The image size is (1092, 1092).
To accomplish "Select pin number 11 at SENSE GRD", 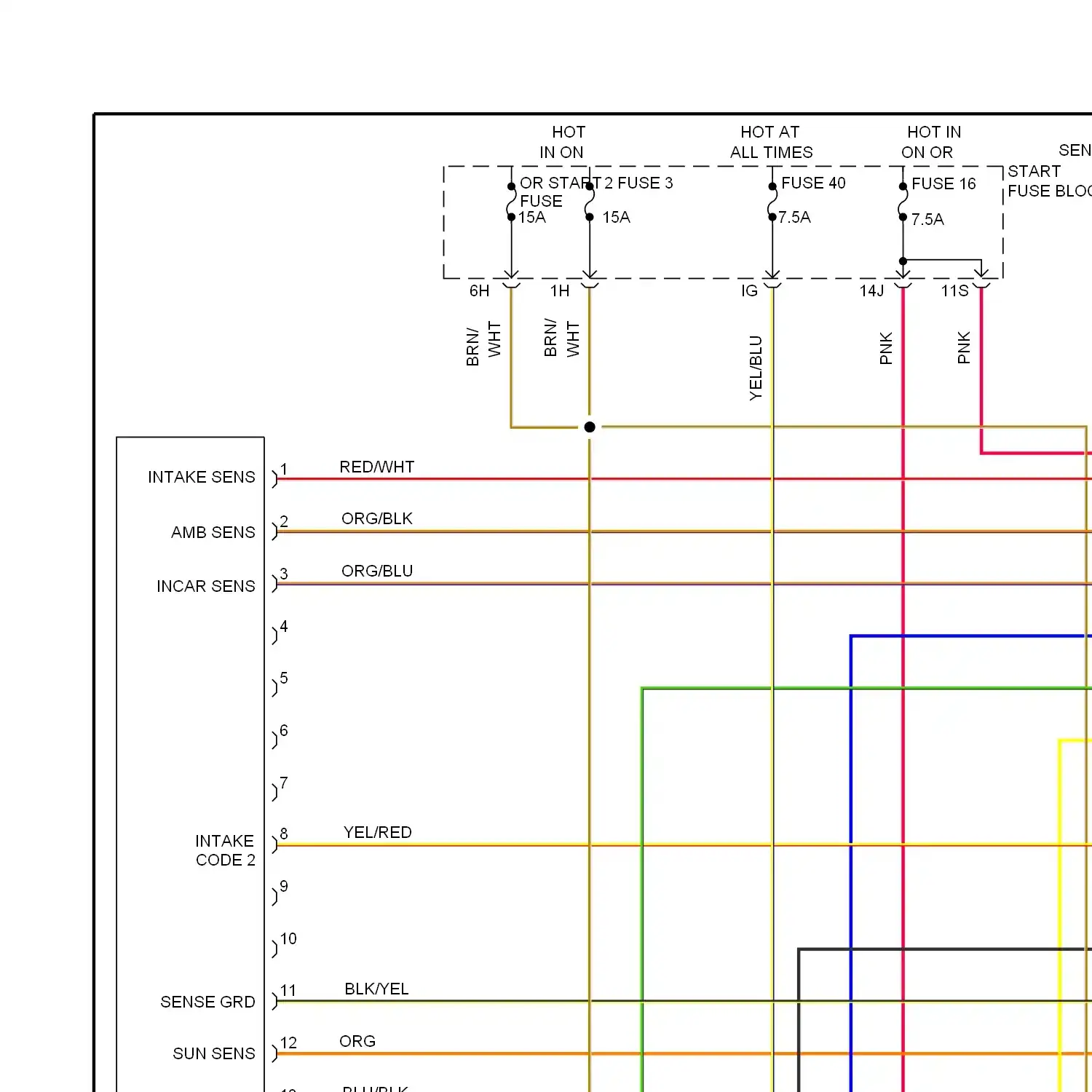I will click(288, 990).
